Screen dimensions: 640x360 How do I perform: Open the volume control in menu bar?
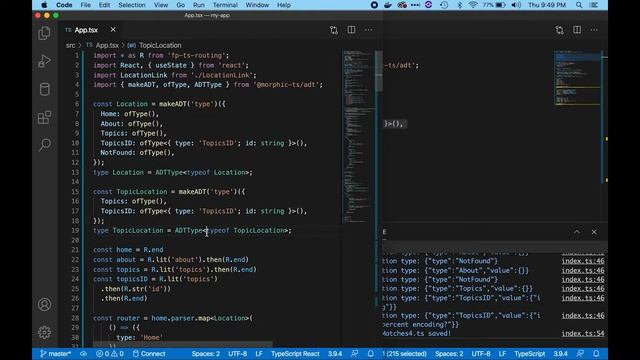[516, 5]
